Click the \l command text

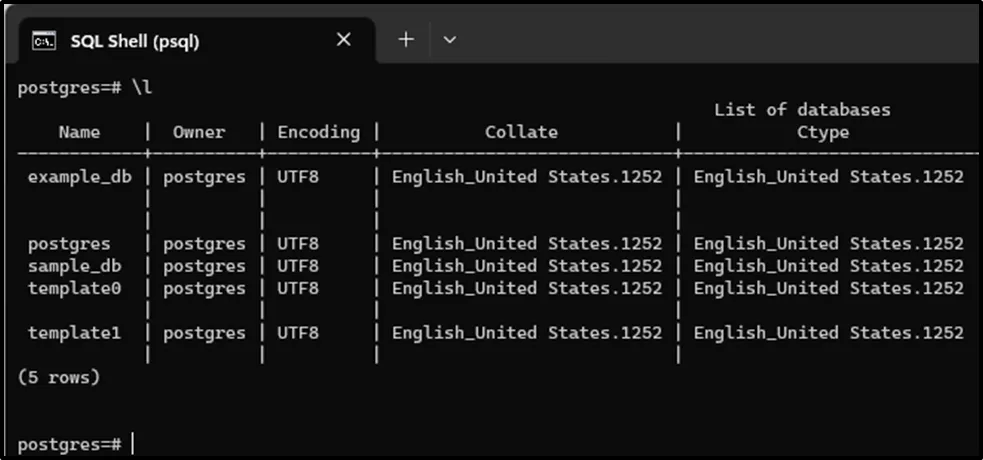pos(142,88)
